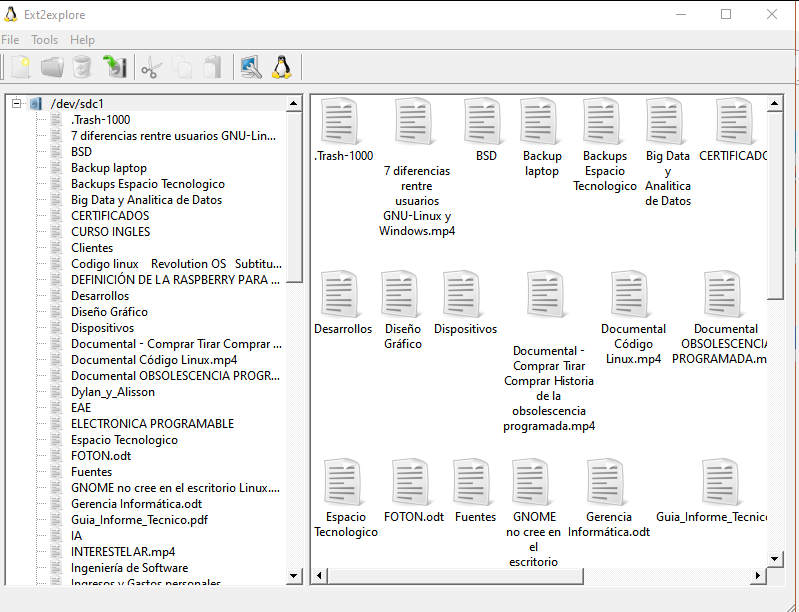Click the trash can toolbar icon

tap(82, 67)
